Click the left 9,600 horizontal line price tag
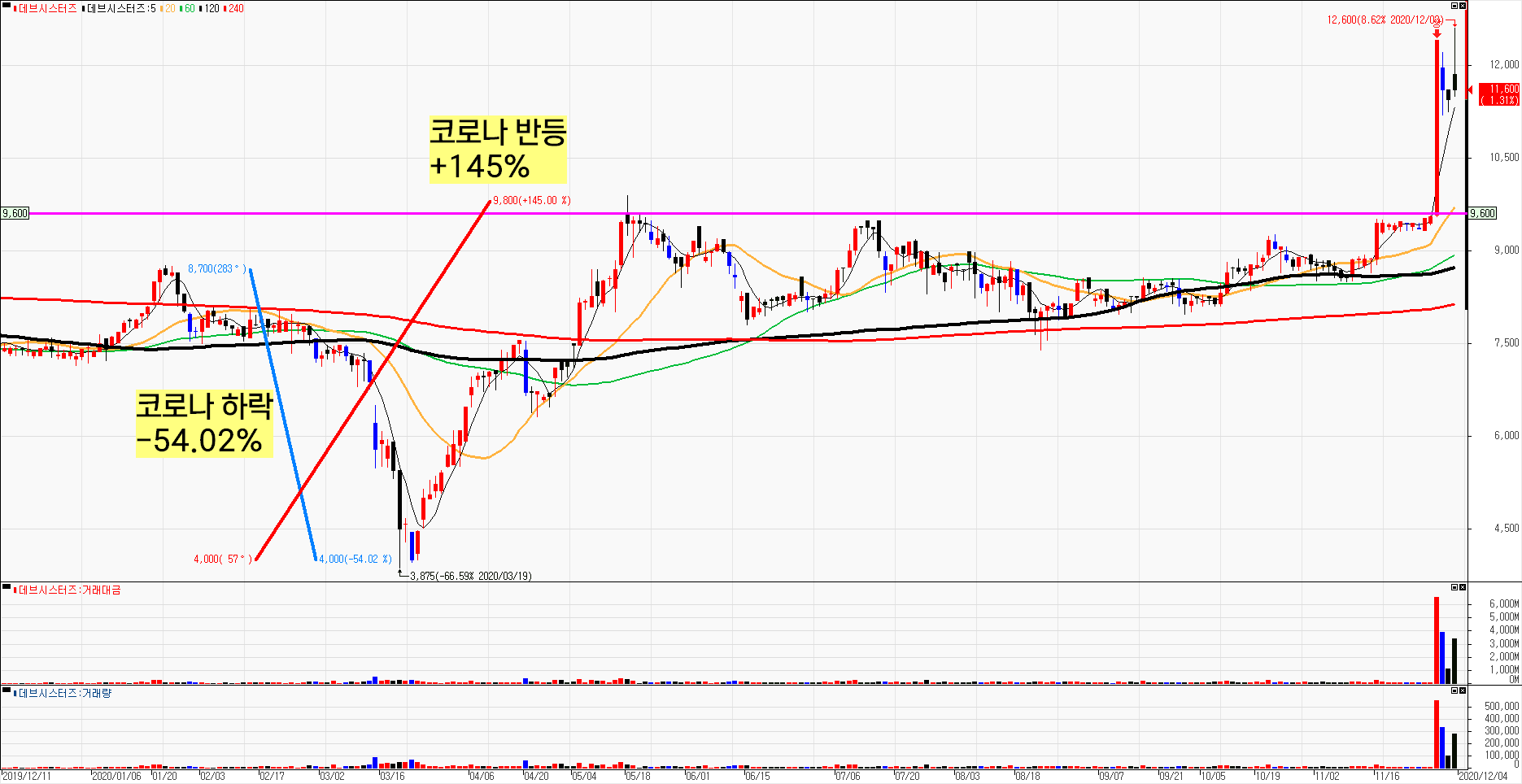Viewport: 1522px width, 784px height. tap(15, 213)
